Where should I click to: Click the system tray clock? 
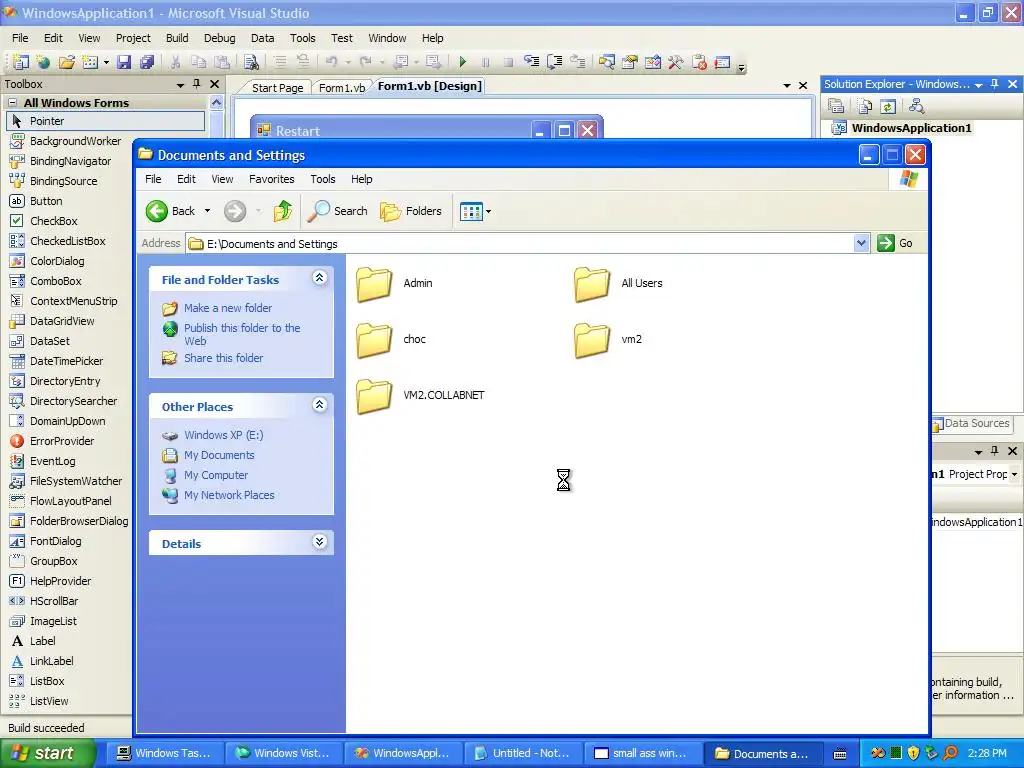[987, 753]
